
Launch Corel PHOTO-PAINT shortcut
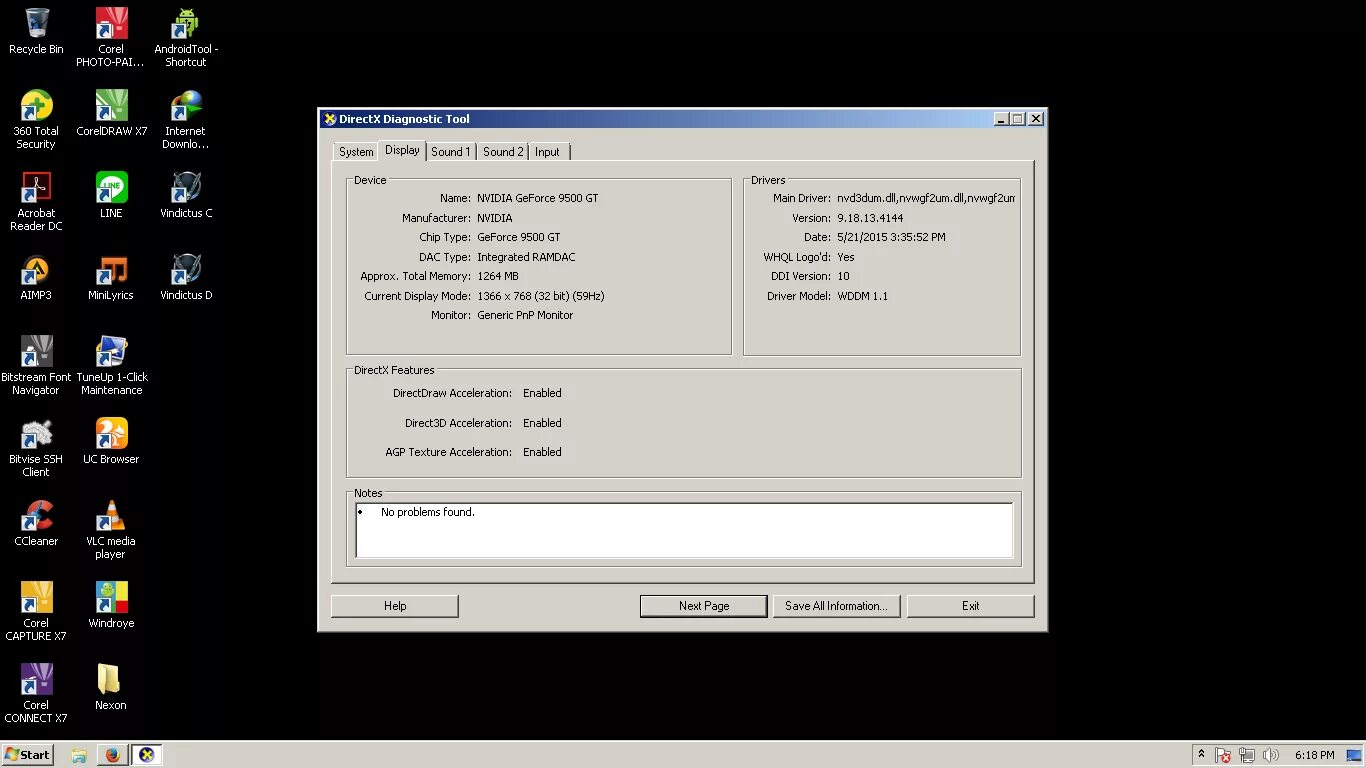[x=111, y=37]
